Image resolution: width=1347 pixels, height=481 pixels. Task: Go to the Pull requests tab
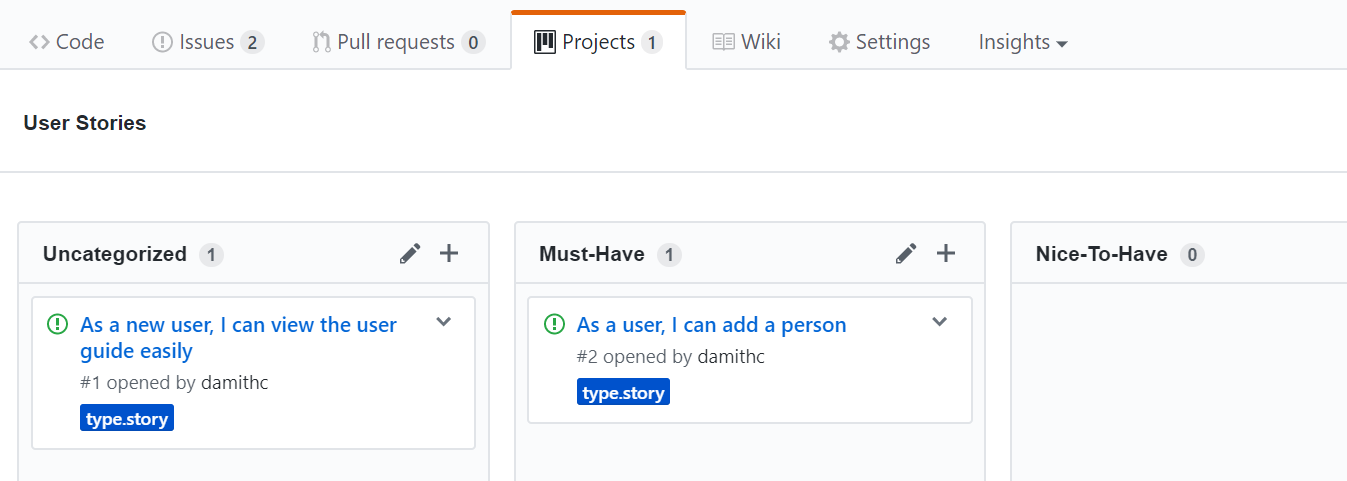click(x=398, y=42)
